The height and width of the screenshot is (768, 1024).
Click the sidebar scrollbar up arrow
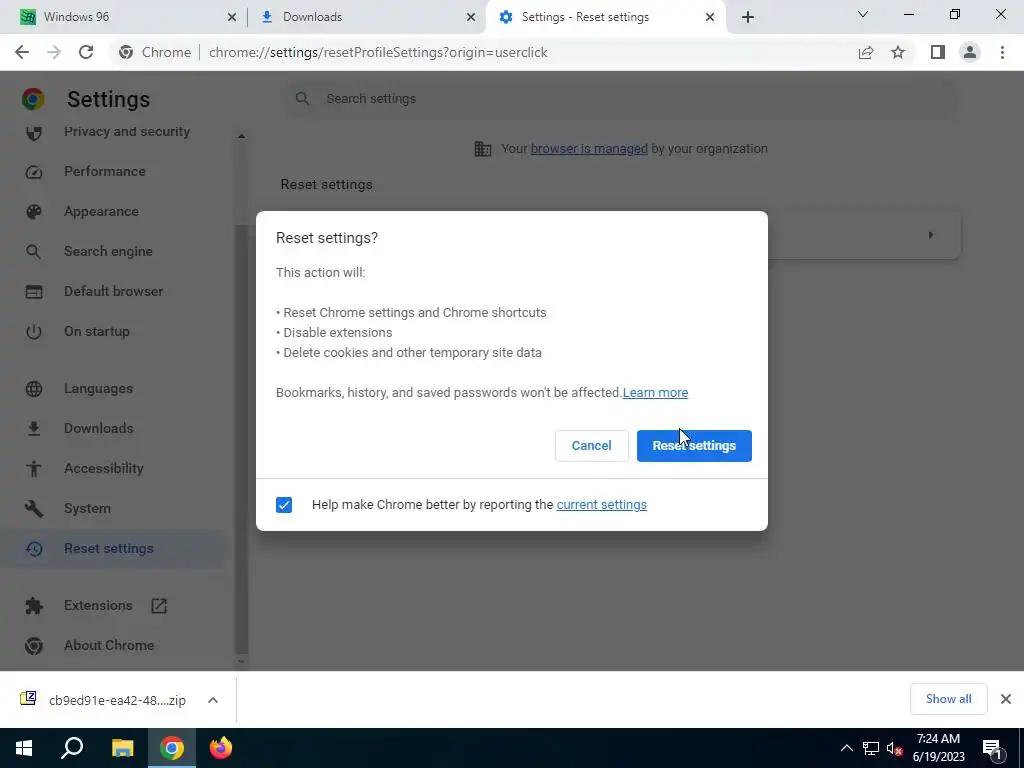[241, 136]
